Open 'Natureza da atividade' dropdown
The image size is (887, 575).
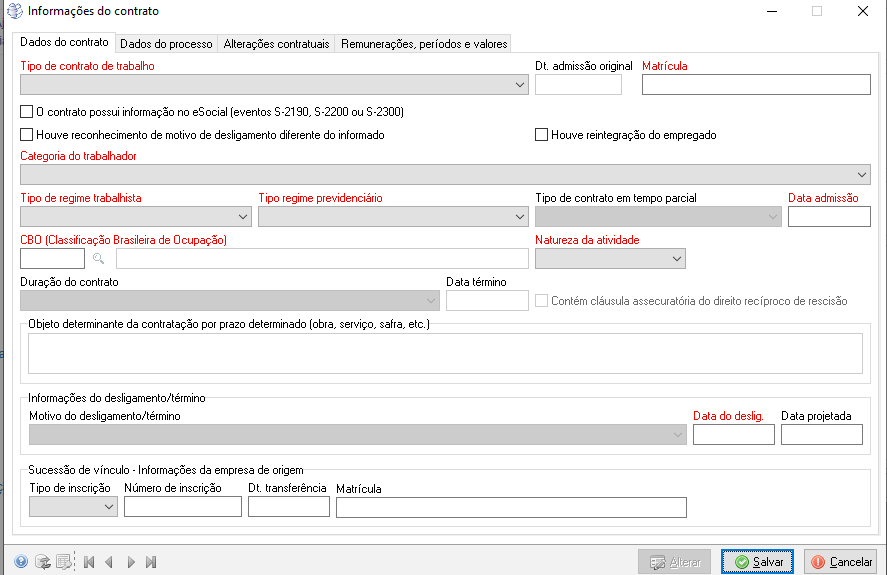click(677, 259)
